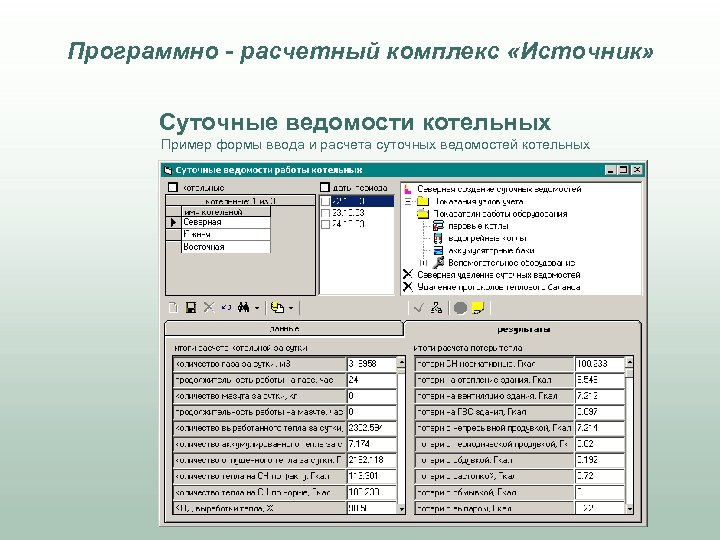Screen dimensions: 720x540
Task: Click up arrow of left results scrollbar
Action: pyautogui.click(x=401, y=362)
